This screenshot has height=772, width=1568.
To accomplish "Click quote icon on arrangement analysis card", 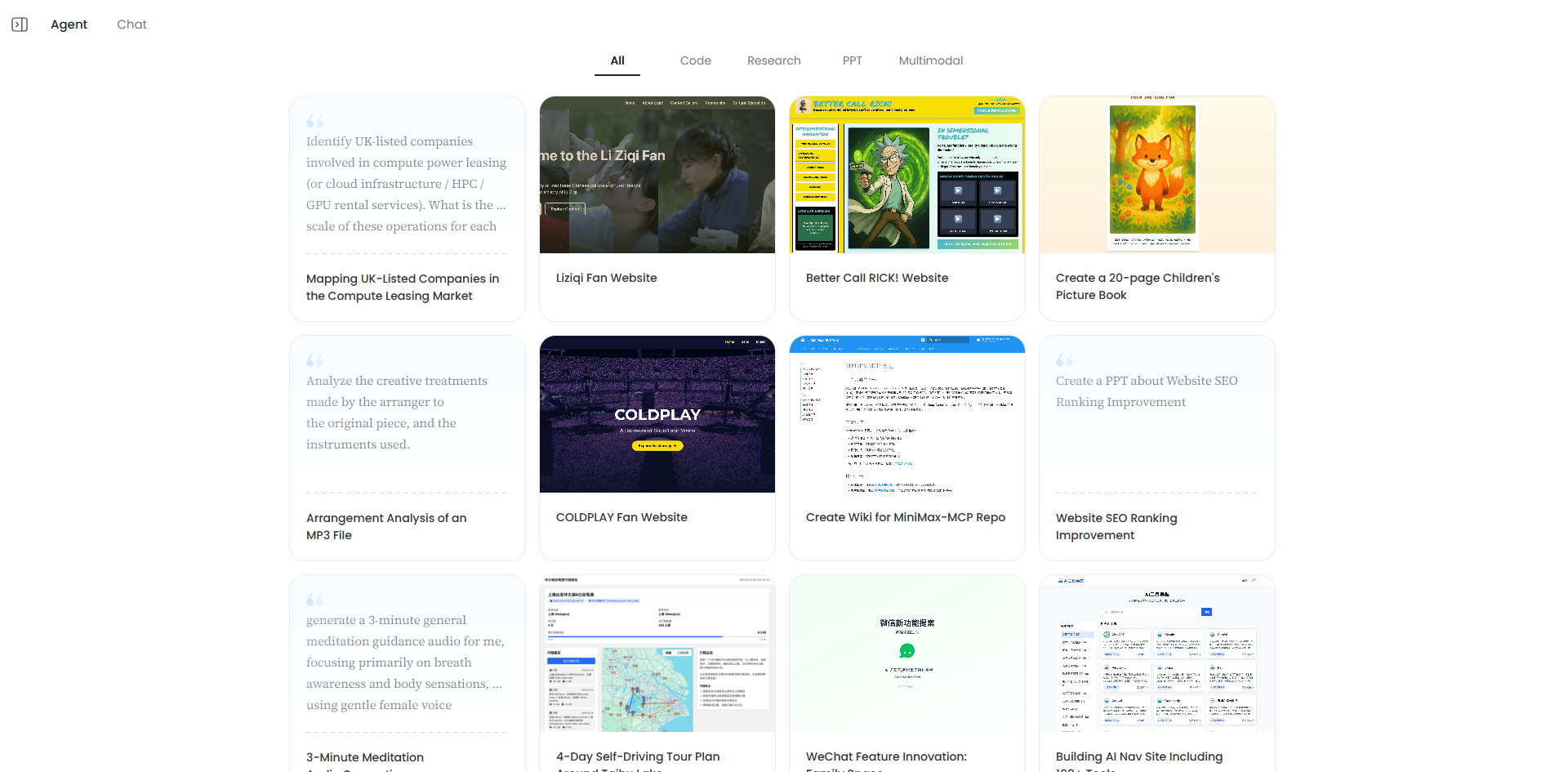I will [314, 360].
